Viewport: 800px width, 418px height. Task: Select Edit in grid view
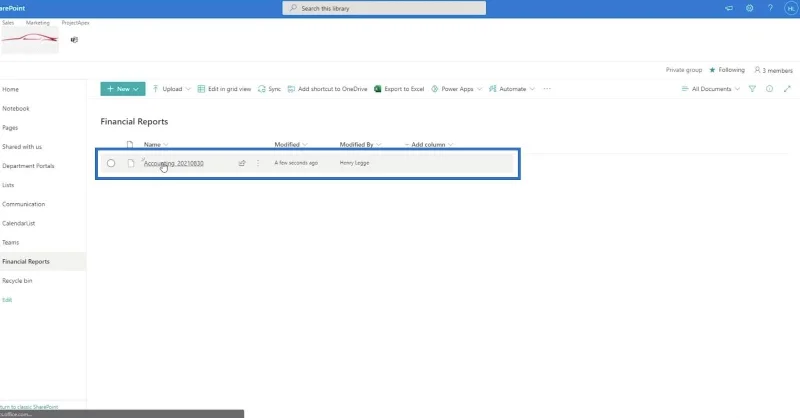(x=224, y=89)
